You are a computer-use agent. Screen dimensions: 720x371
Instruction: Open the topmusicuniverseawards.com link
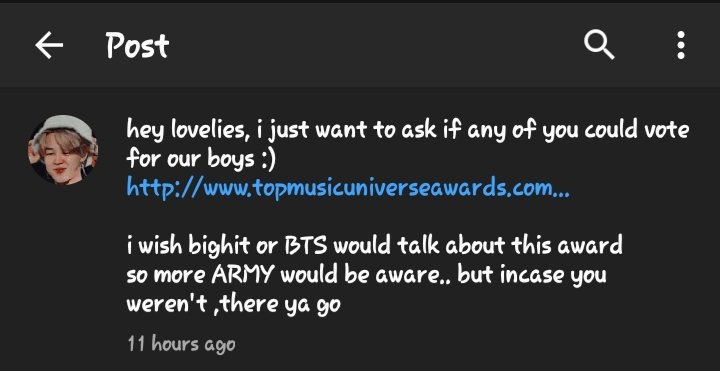348,187
